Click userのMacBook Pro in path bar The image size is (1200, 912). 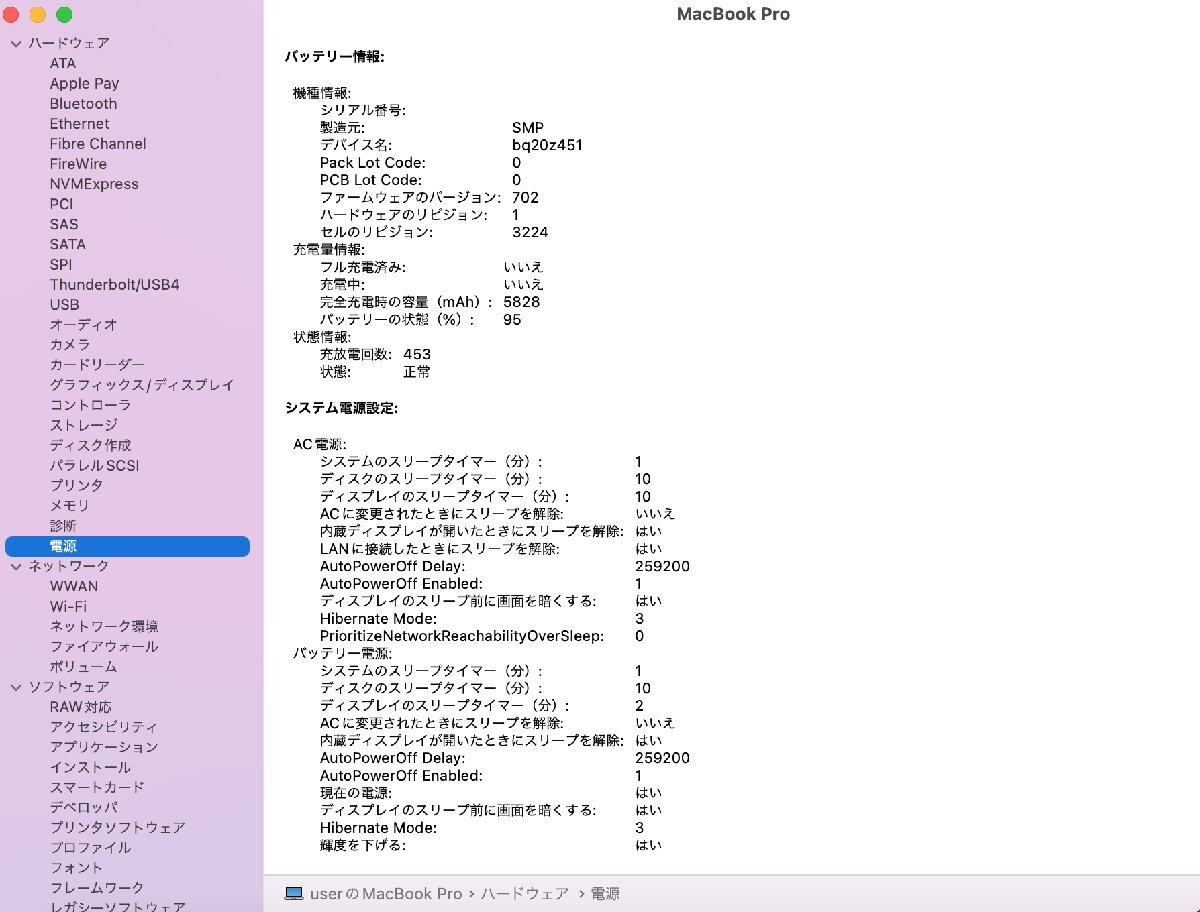click(386, 893)
